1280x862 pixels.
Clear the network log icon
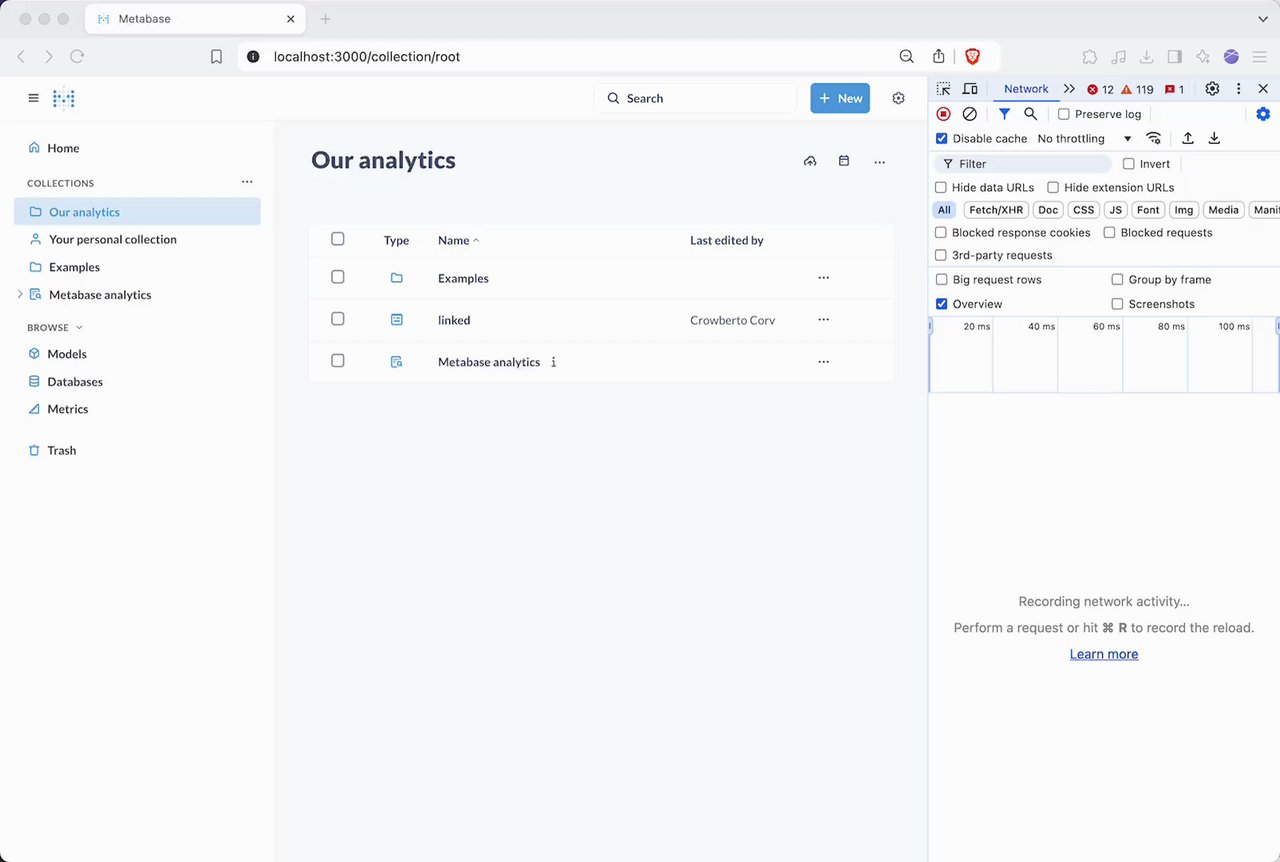point(969,114)
